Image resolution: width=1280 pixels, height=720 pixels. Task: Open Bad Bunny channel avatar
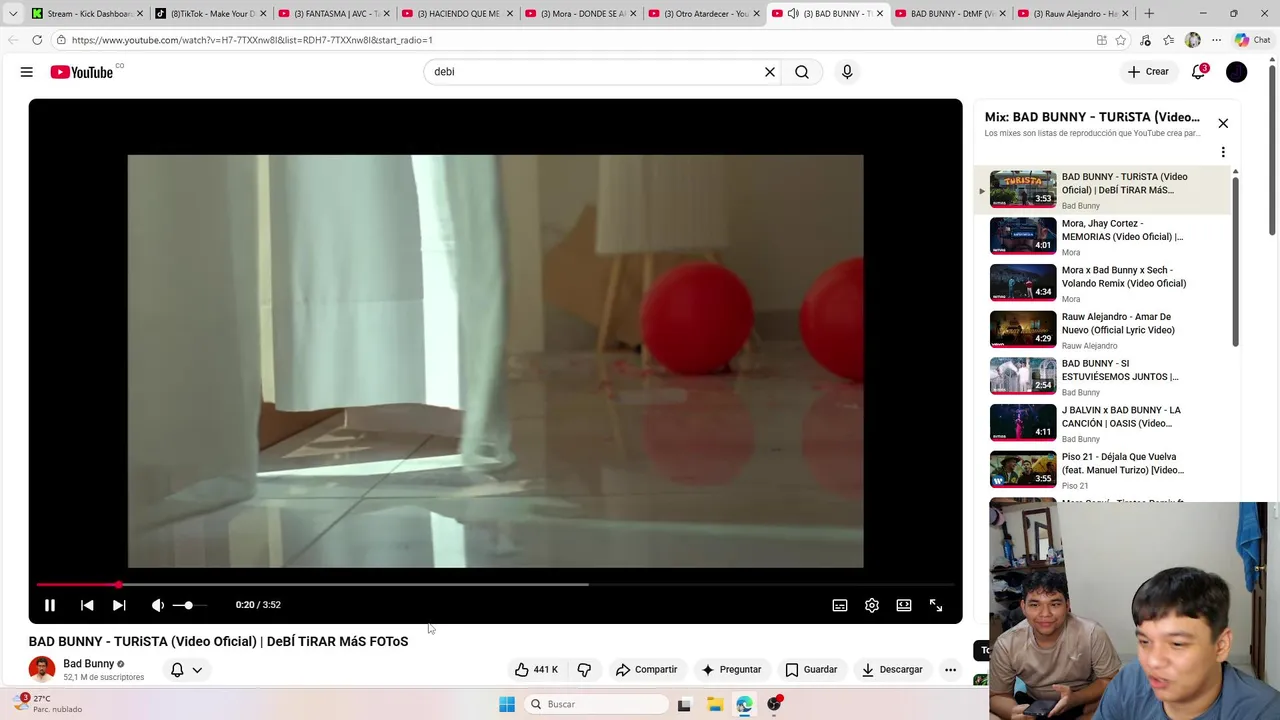pos(42,669)
